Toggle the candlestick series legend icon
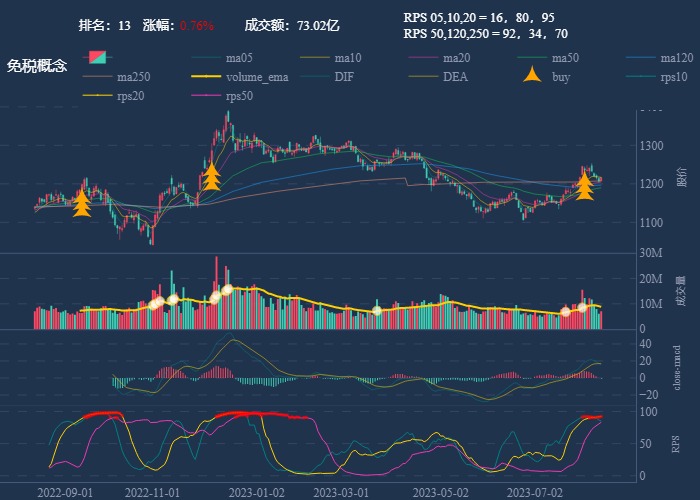 coord(97,57)
